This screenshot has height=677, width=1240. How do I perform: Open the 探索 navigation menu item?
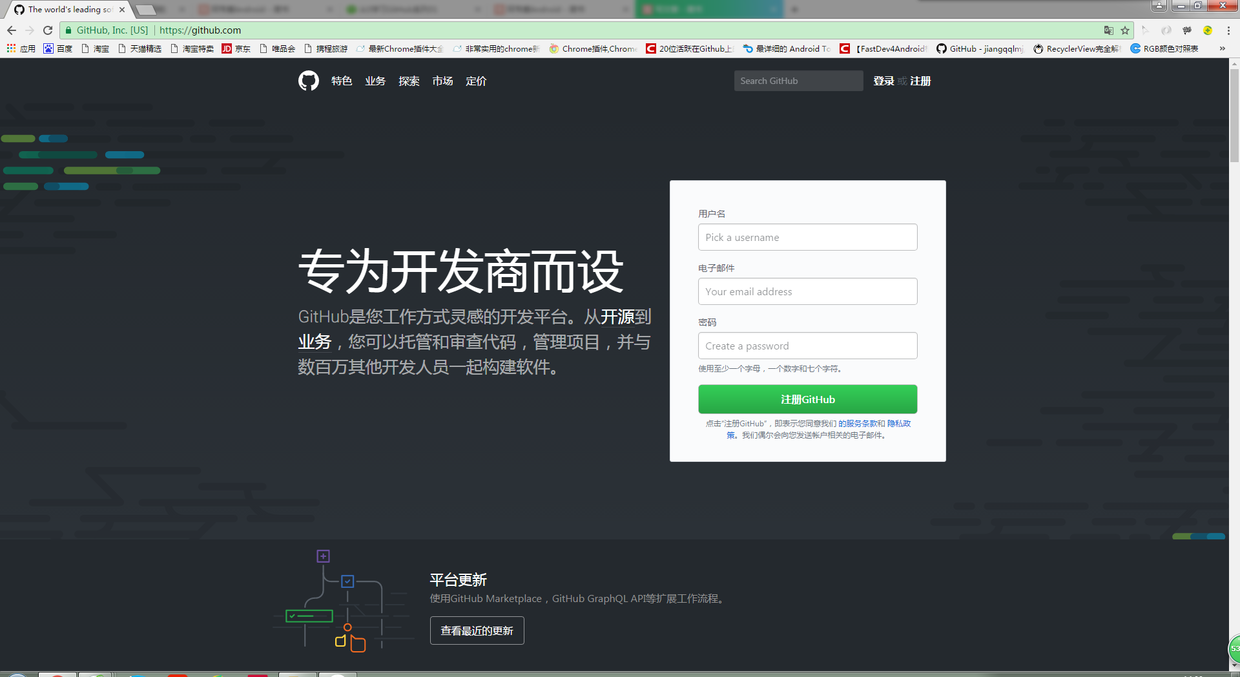click(409, 81)
